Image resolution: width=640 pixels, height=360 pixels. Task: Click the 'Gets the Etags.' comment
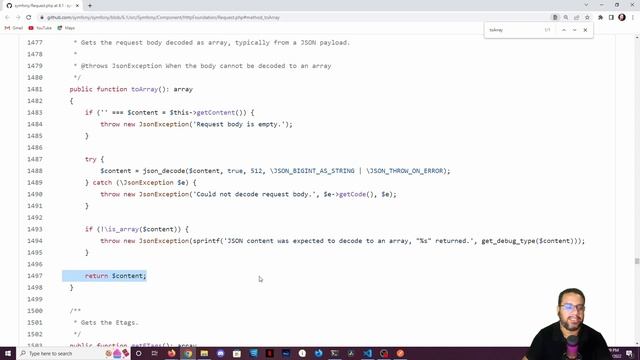coord(106,322)
